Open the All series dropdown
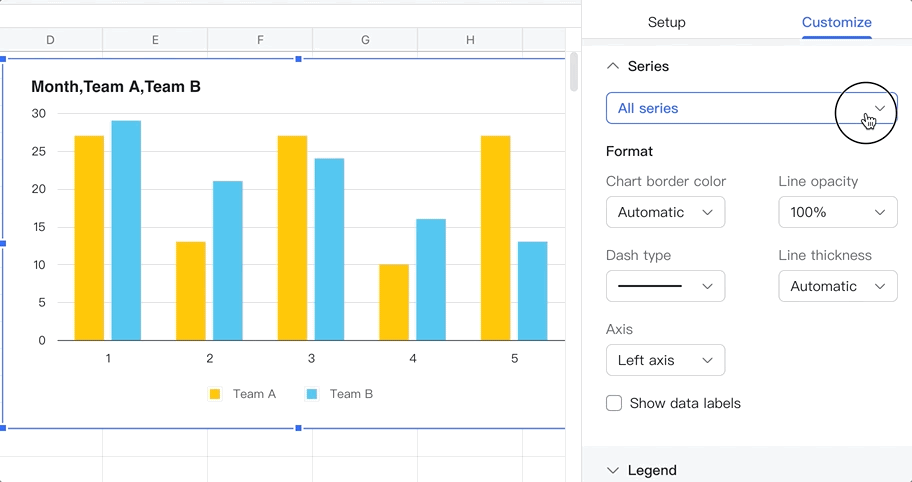Viewport: 912px width, 482px height. pos(751,108)
